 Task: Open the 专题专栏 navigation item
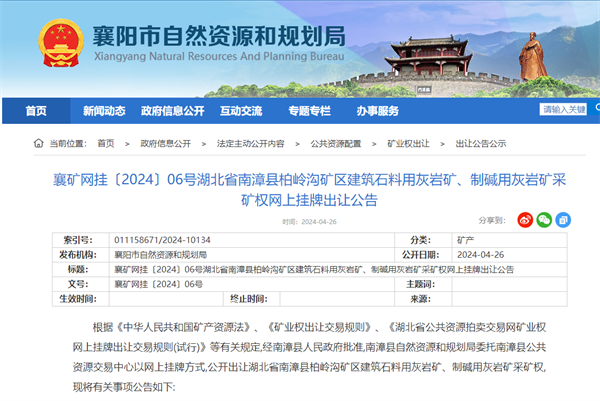click(309, 110)
